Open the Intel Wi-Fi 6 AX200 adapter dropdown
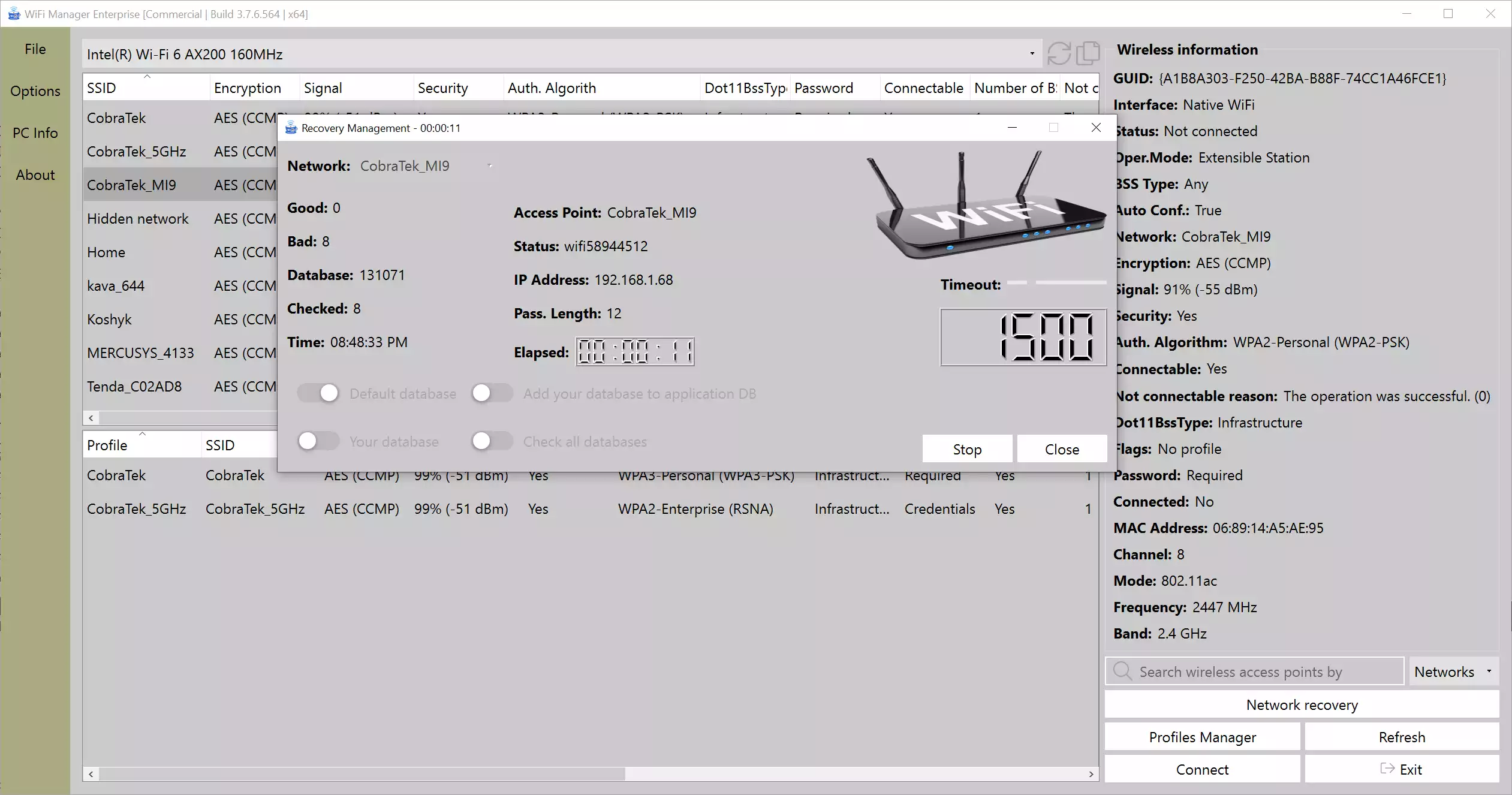The height and width of the screenshot is (795, 1512). 562,54
